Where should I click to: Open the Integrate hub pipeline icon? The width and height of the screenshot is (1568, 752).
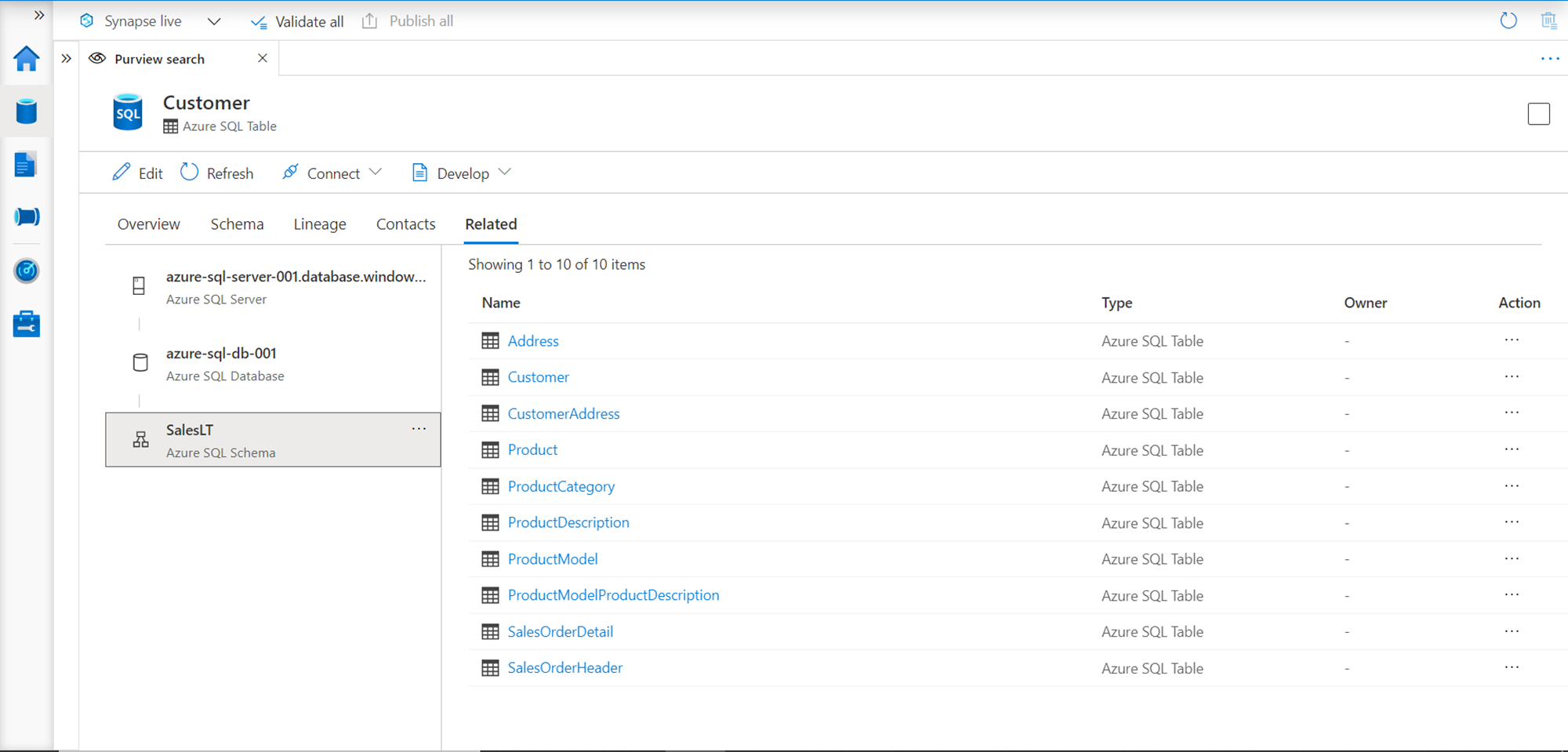point(27,216)
